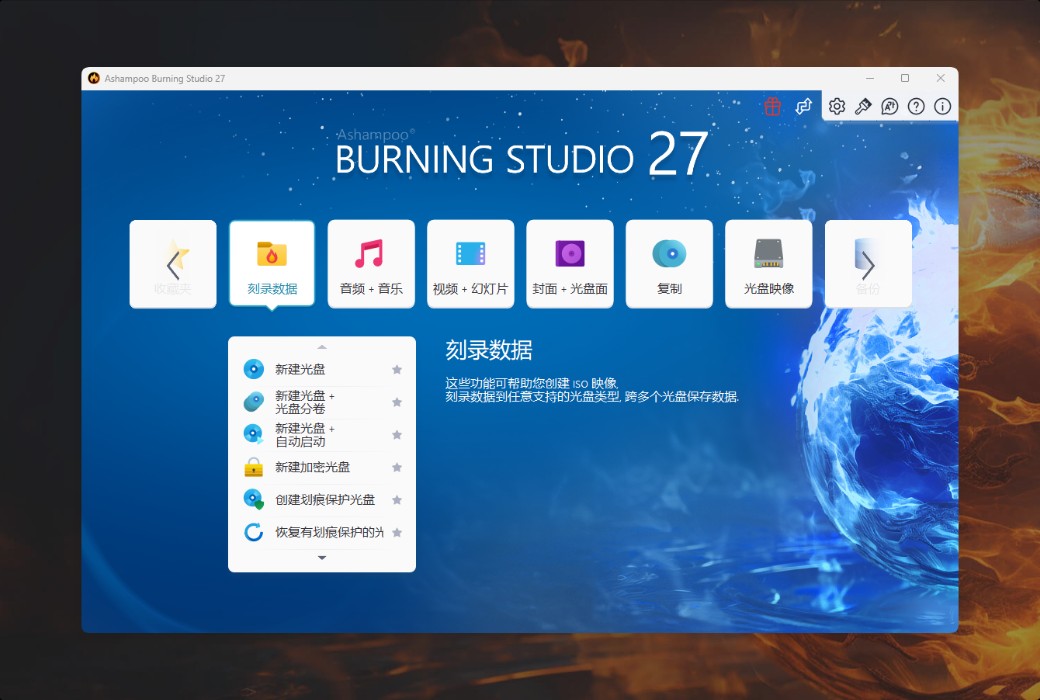This screenshot has height=700, width=1040.
Task: Click the padlock icon for 新建加密光盘
Action: (x=253, y=467)
